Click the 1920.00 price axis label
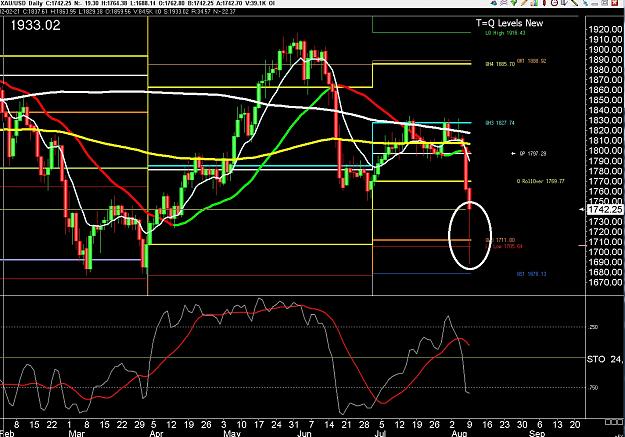 (605, 30)
